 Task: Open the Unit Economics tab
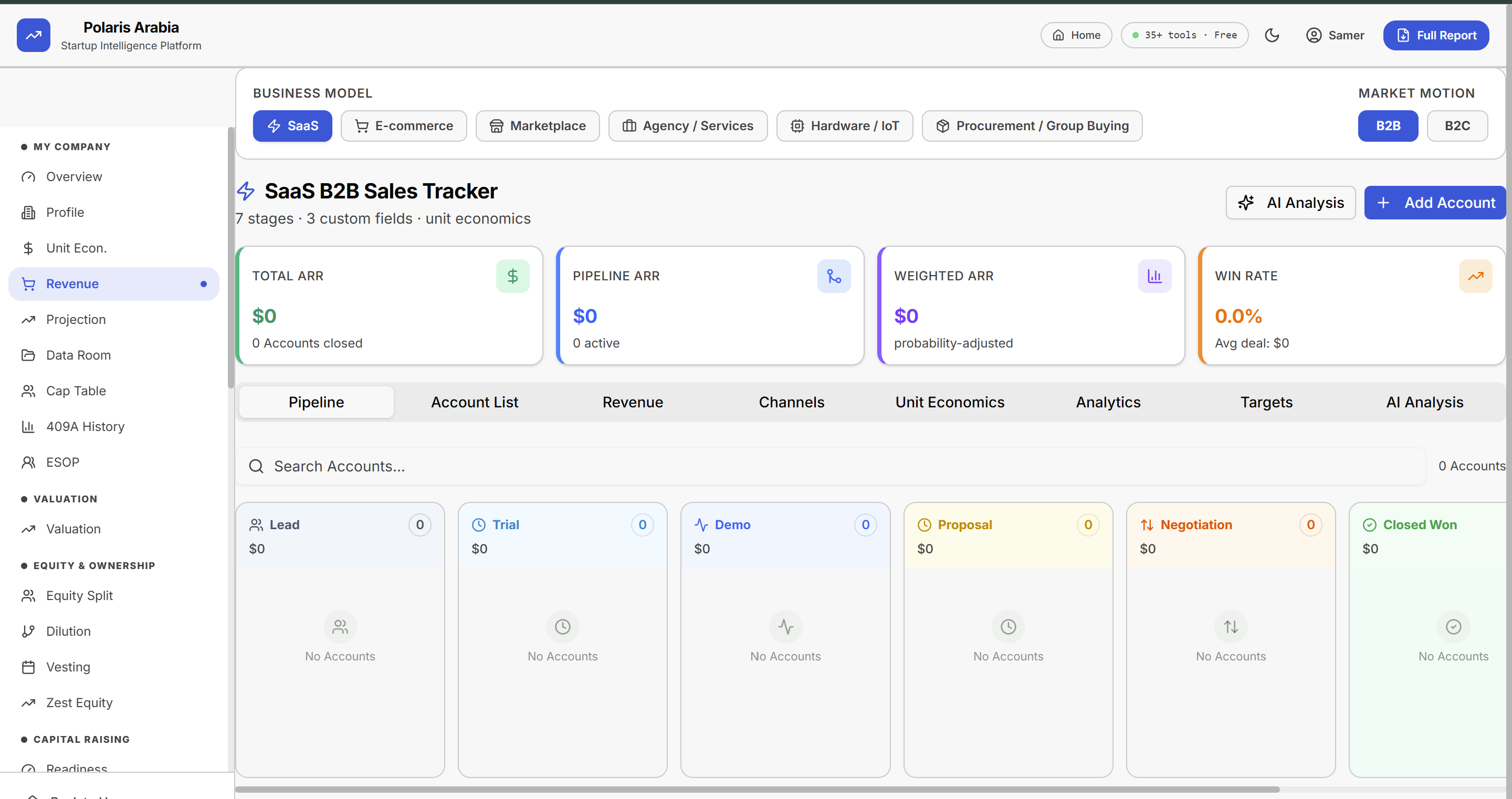tap(949, 402)
